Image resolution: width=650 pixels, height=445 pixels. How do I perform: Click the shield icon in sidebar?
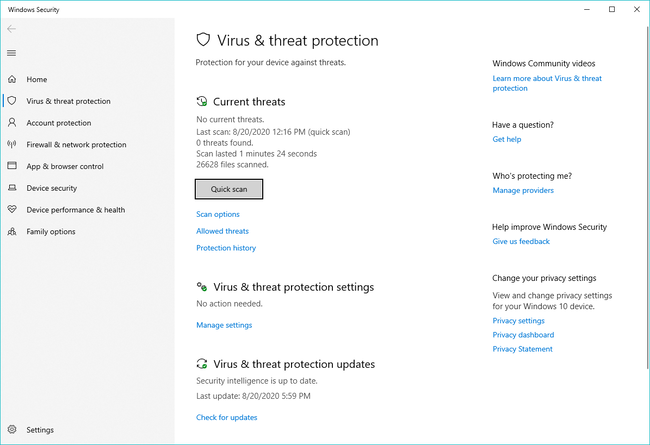(12, 101)
